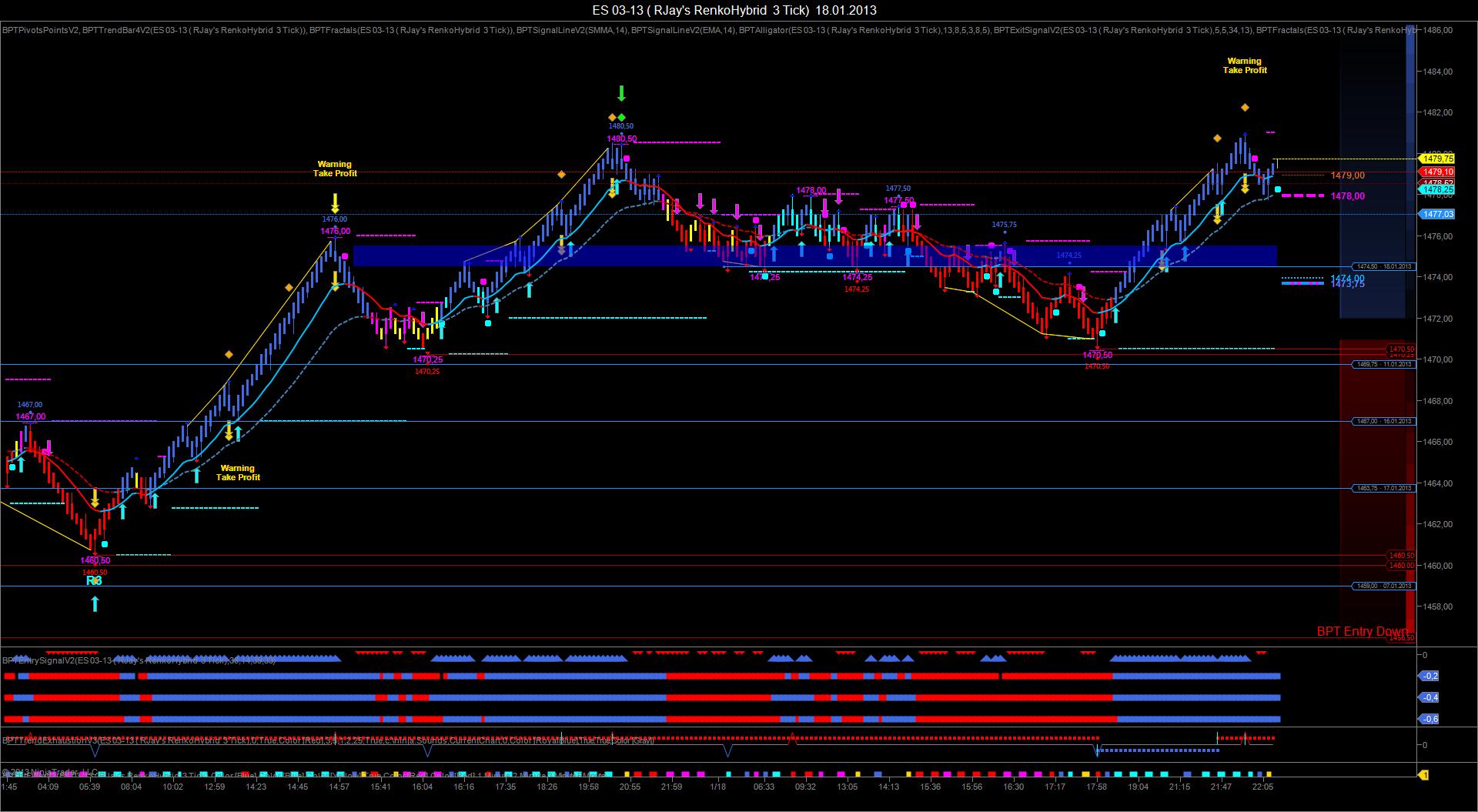Click the 14:57 time axis label

339,787
